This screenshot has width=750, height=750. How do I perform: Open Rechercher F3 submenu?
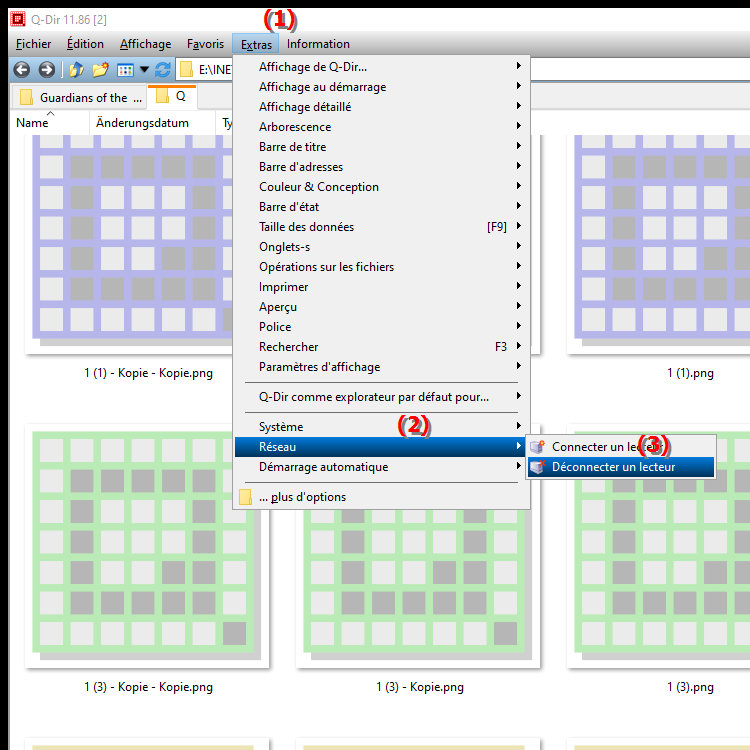382,347
